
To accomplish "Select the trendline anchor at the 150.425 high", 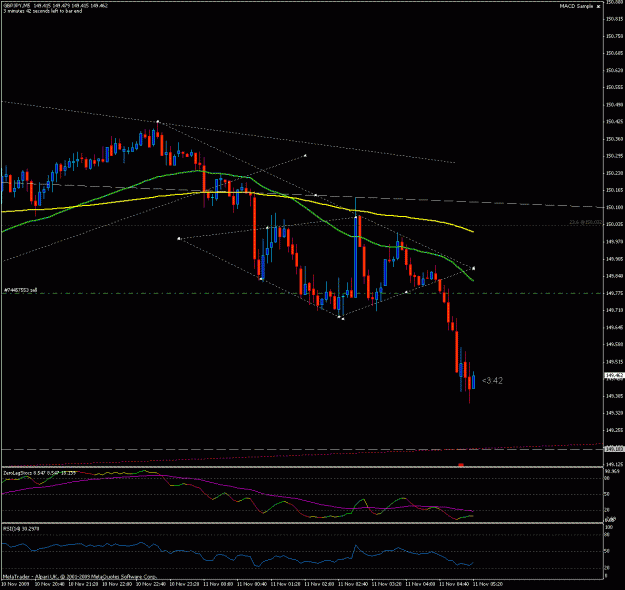I will pyautogui.click(x=158, y=121).
